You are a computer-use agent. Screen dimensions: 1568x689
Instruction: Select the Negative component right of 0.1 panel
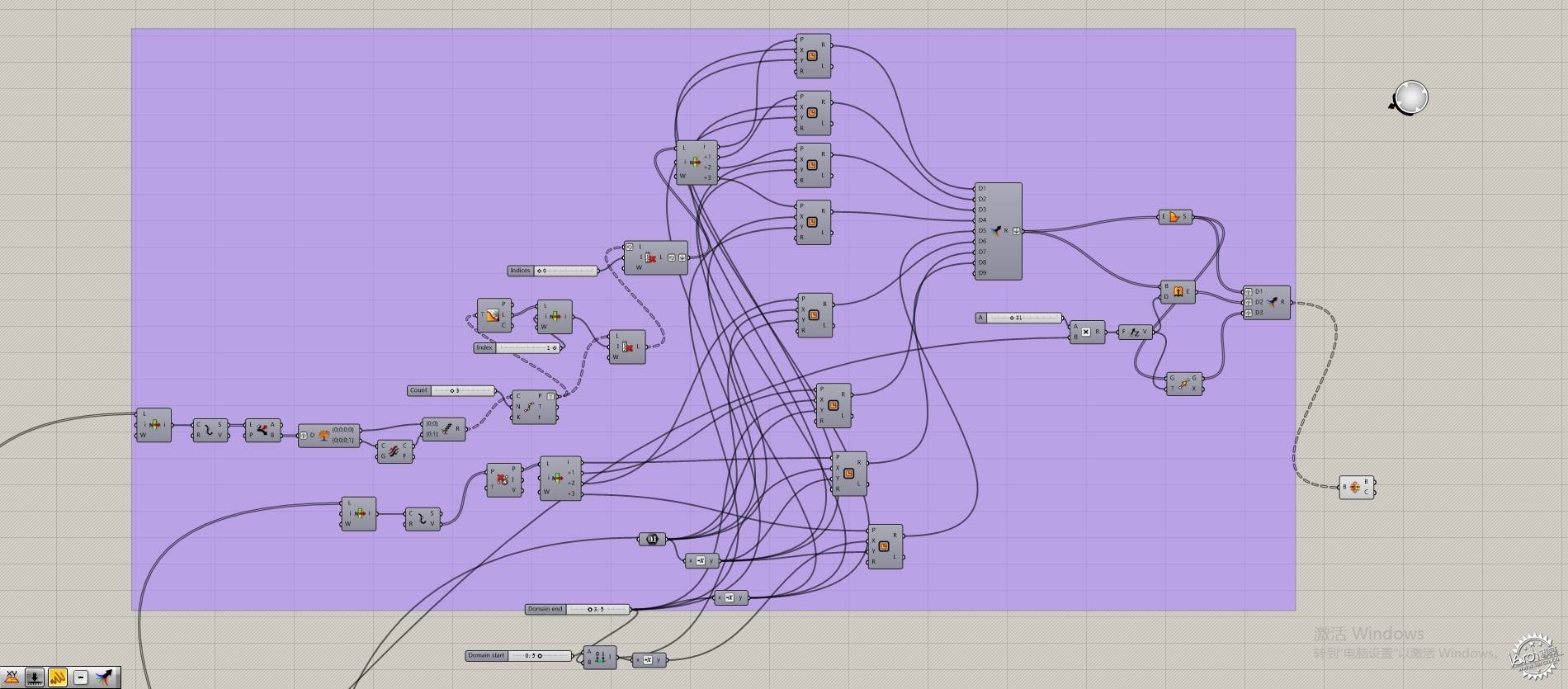tap(701, 561)
